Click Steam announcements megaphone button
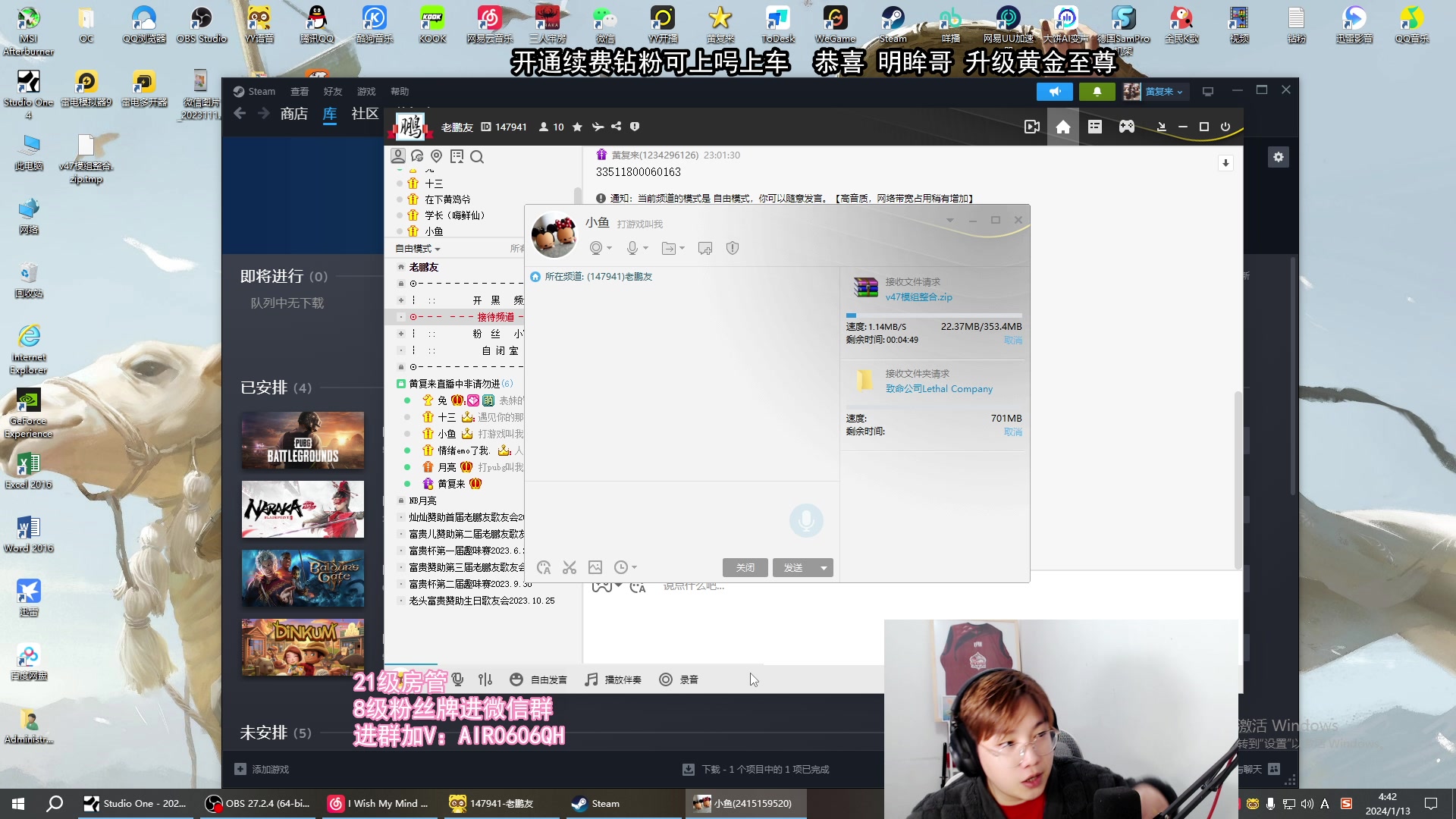This screenshot has width=1456, height=819. [x=1055, y=91]
